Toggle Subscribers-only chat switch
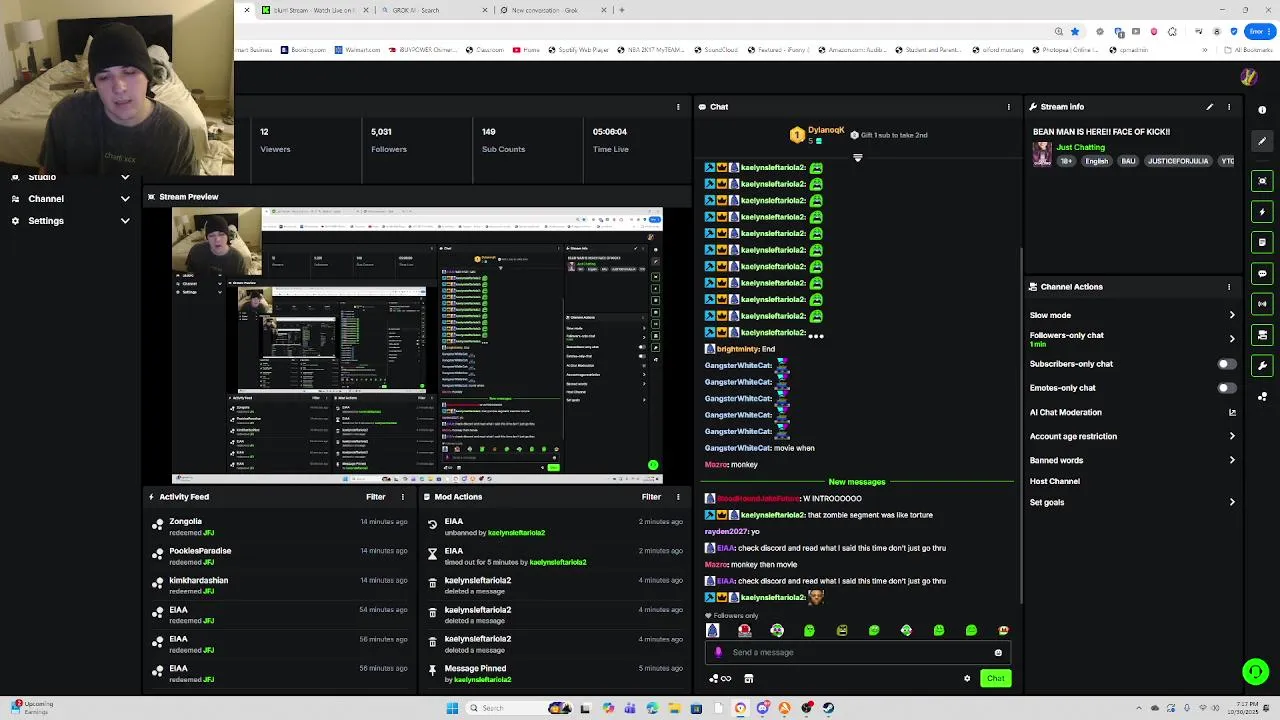This screenshot has width=1280, height=720. pos(1225,364)
